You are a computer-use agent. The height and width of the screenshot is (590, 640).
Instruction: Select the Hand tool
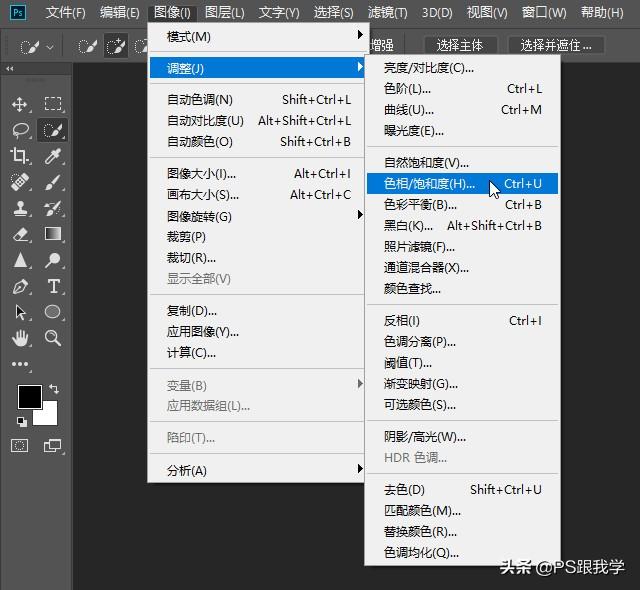(20, 338)
